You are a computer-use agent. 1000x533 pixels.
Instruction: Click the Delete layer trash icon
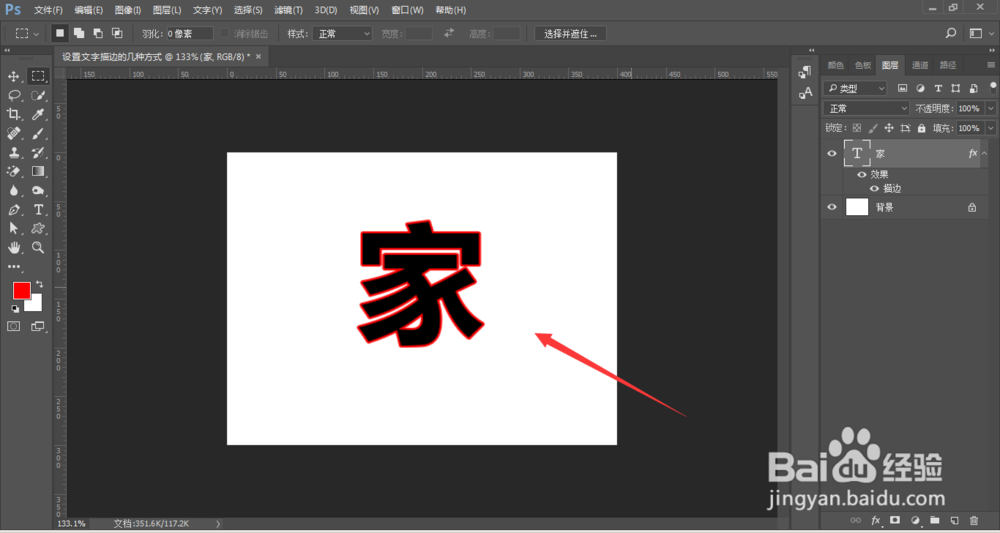coord(974,520)
